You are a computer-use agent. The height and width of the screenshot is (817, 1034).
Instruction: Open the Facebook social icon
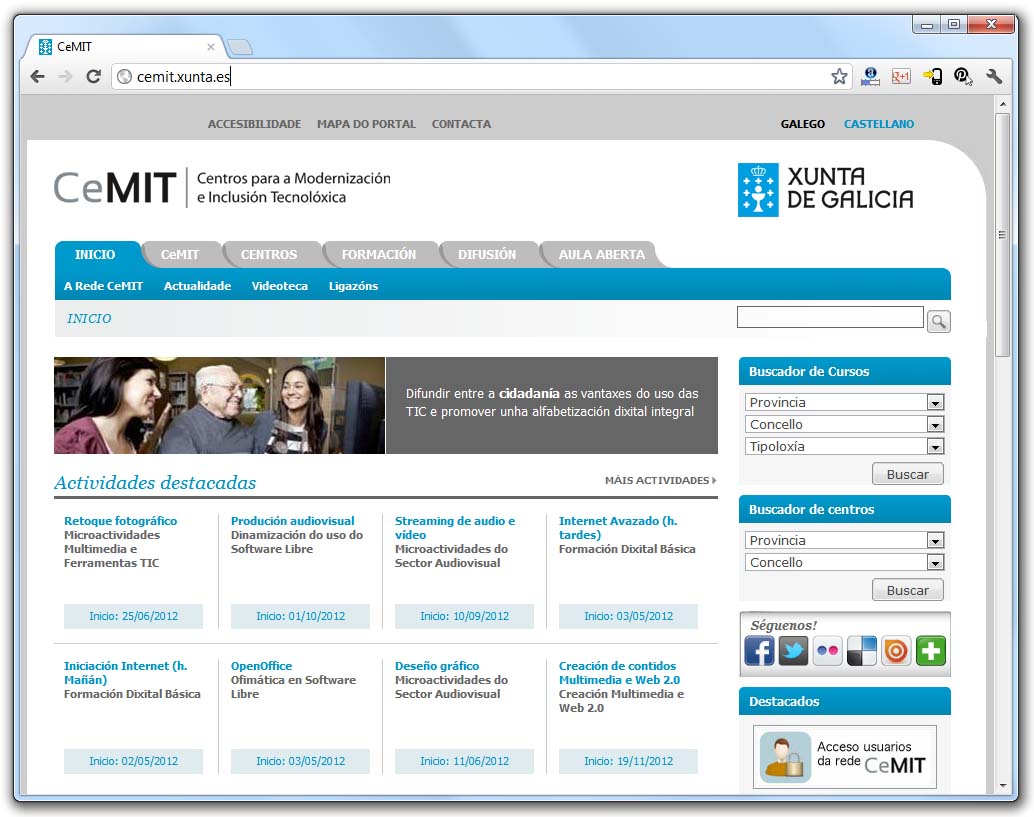(760, 651)
